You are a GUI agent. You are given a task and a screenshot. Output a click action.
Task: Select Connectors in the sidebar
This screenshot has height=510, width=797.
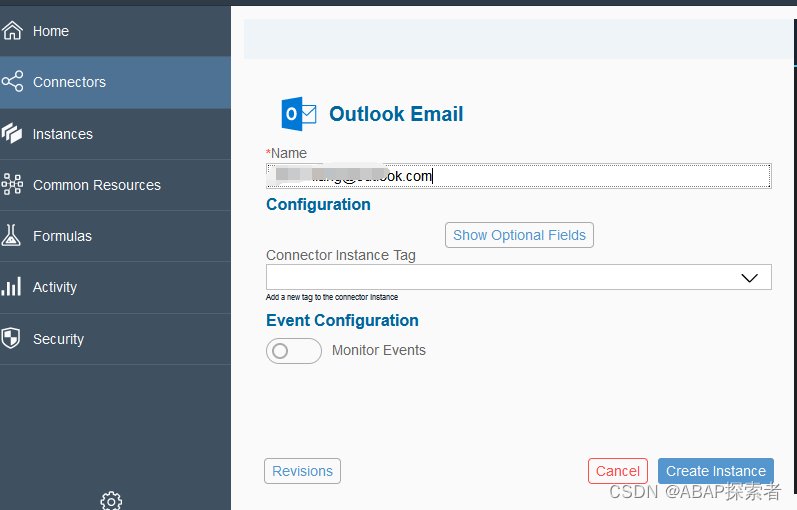pyautogui.click(x=115, y=82)
